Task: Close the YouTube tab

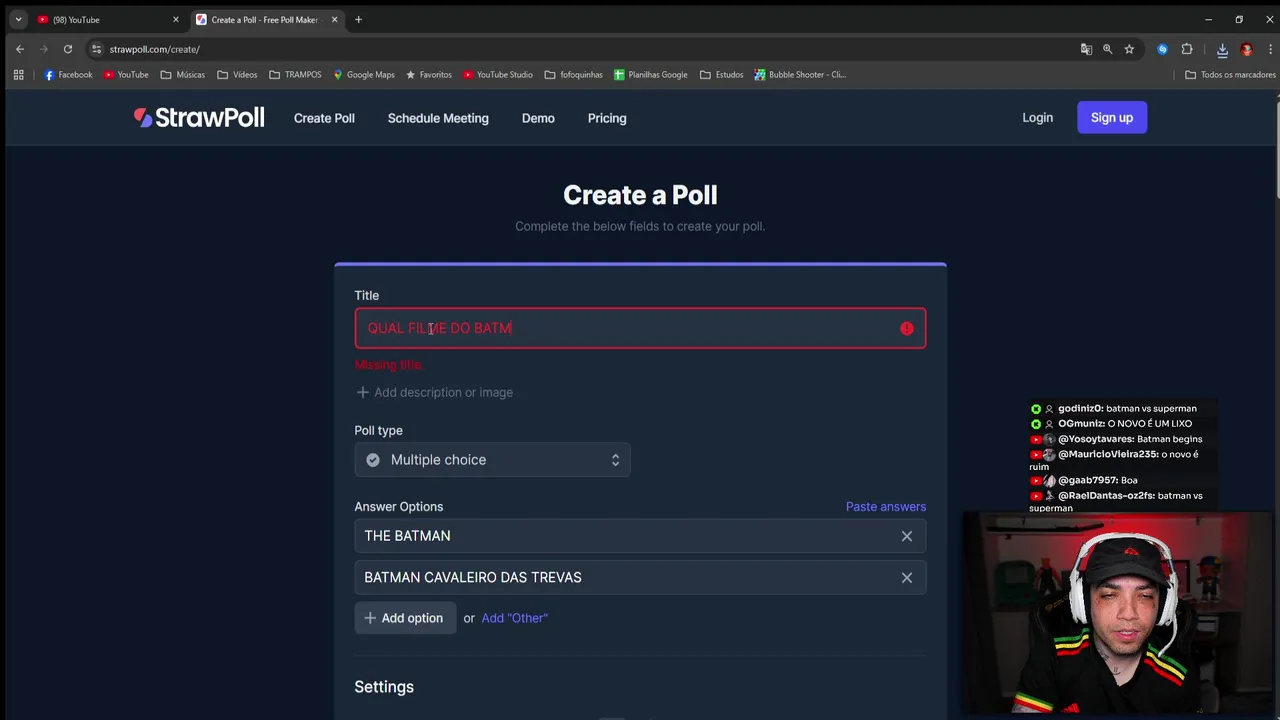Action: coord(176,19)
